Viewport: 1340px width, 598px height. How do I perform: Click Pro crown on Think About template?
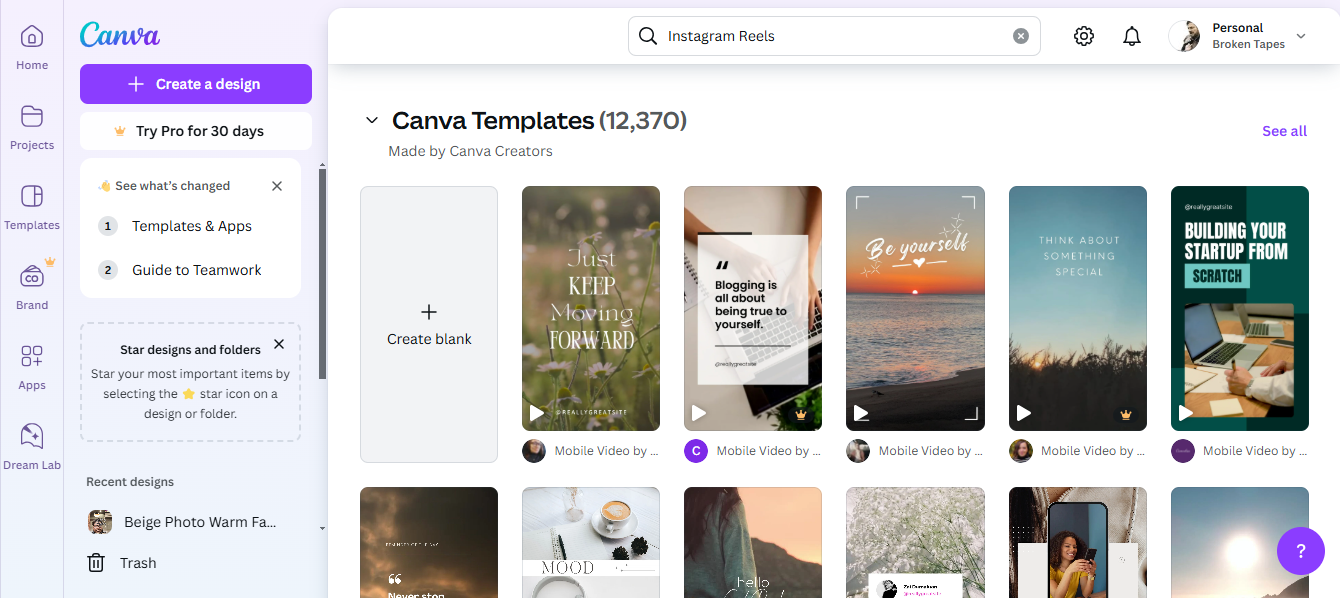tap(1125, 414)
